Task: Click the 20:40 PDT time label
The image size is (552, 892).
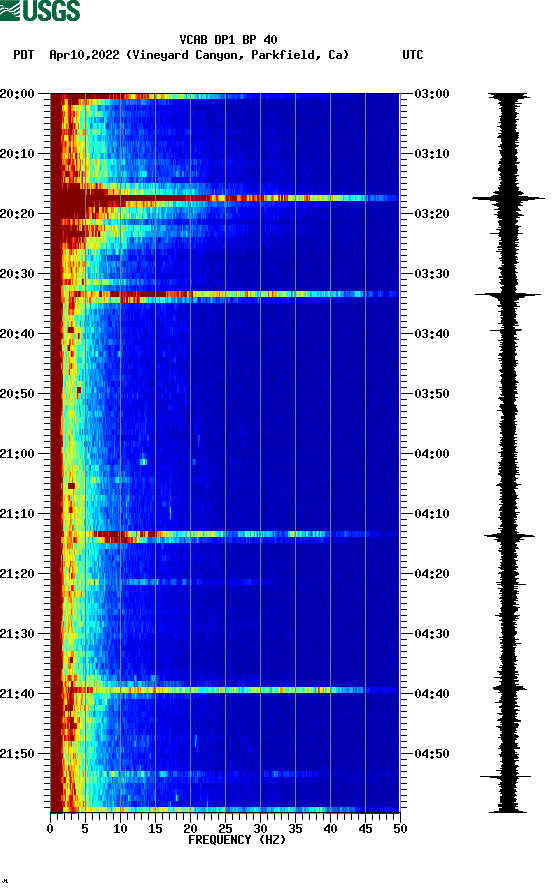Action: point(17,334)
